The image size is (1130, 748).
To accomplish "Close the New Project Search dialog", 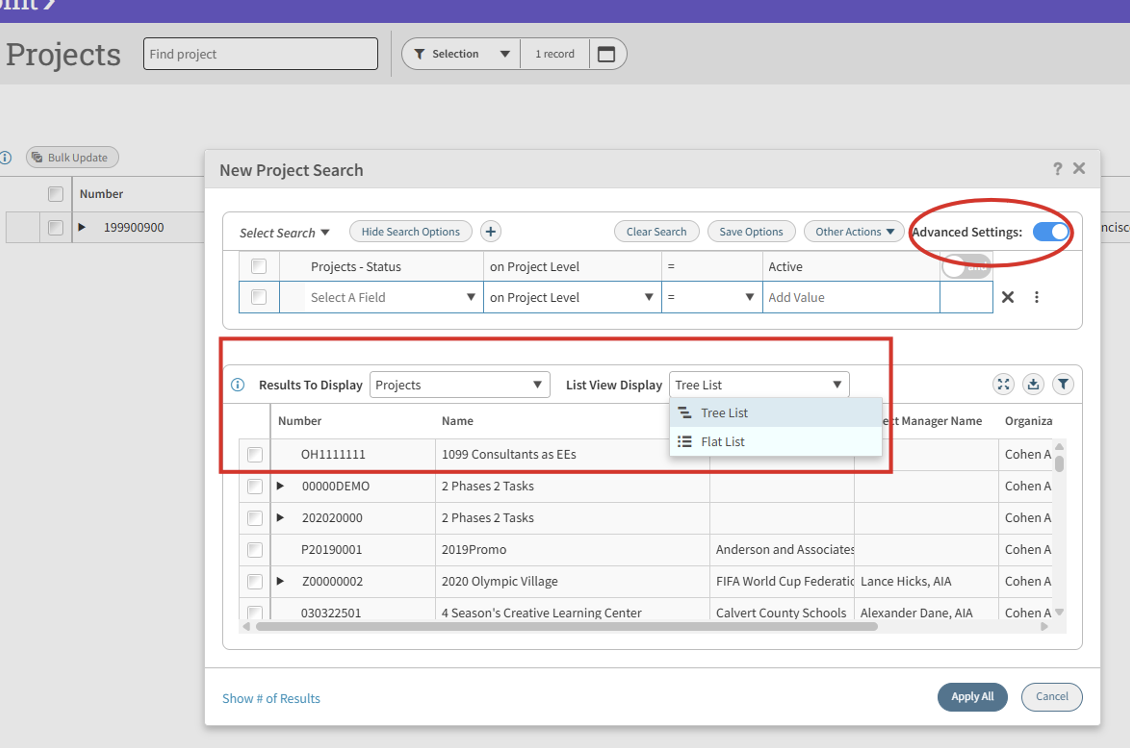I will pos(1079,168).
